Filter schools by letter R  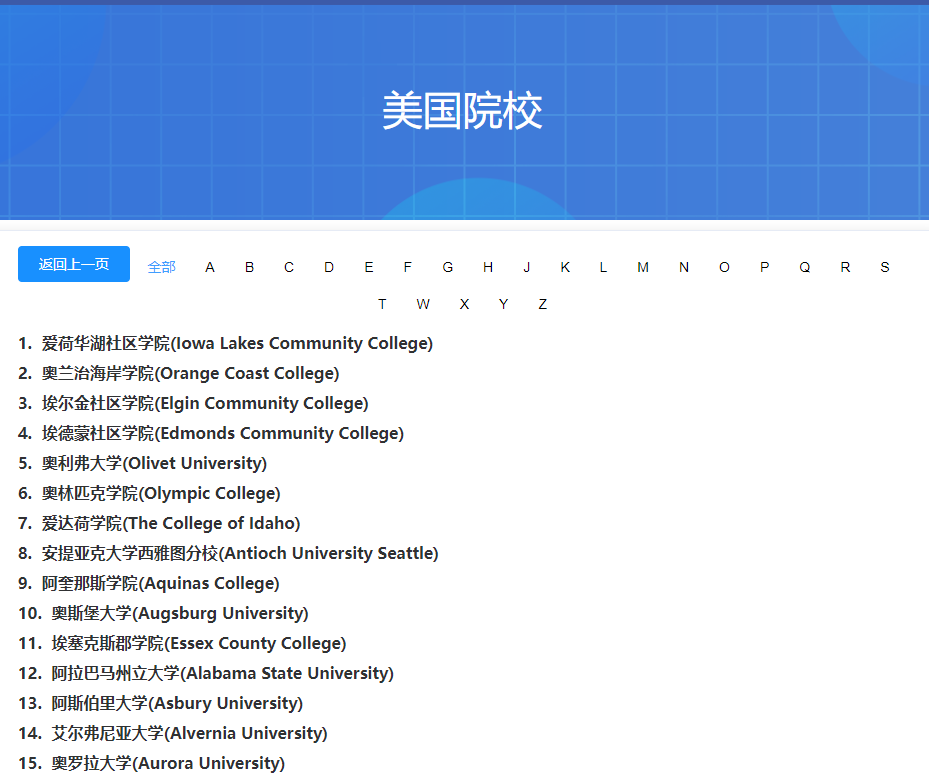(845, 267)
